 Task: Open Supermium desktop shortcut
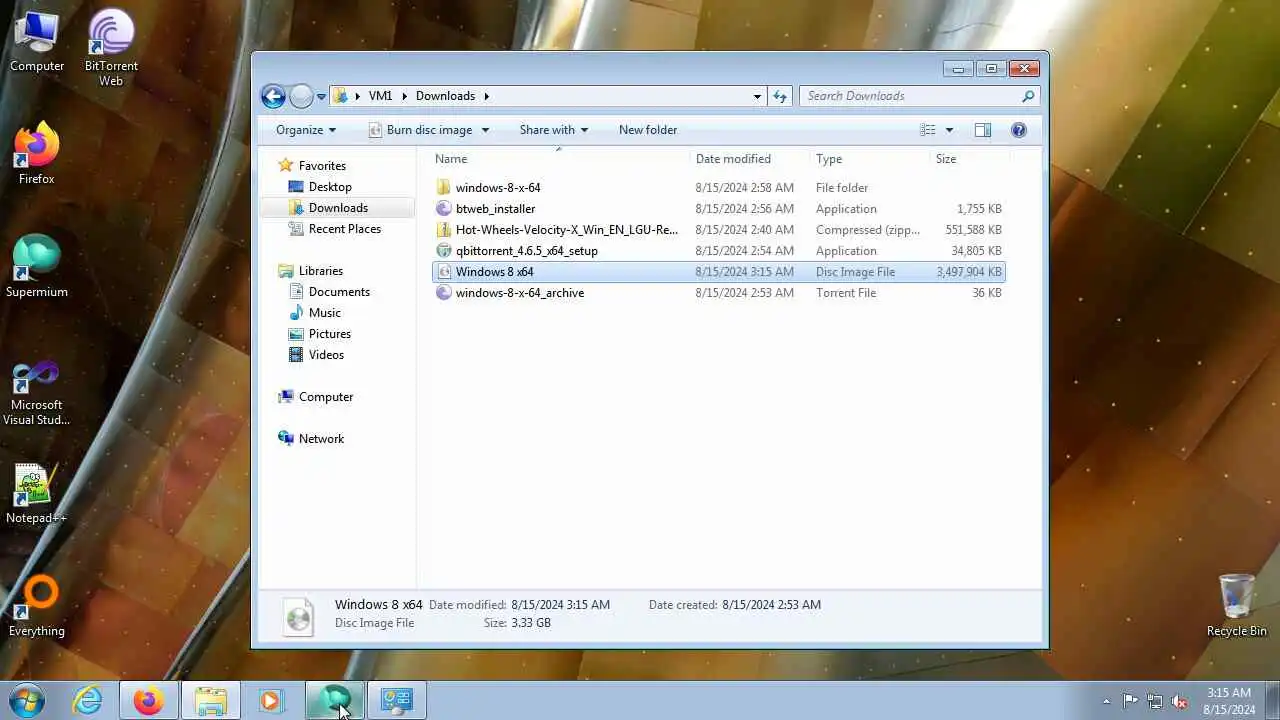point(37,267)
